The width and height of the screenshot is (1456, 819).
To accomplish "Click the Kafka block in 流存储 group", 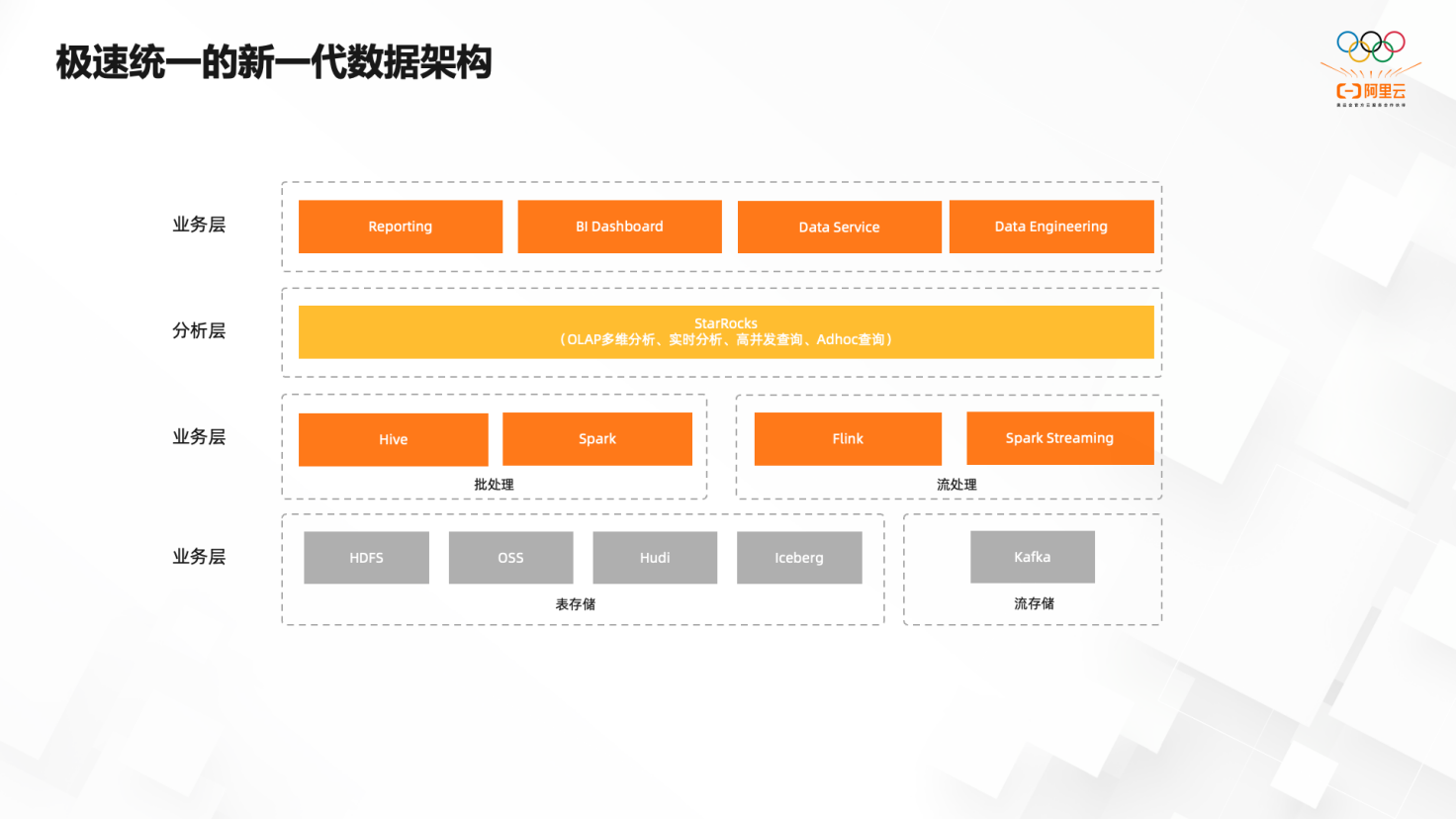I will [x=1032, y=557].
